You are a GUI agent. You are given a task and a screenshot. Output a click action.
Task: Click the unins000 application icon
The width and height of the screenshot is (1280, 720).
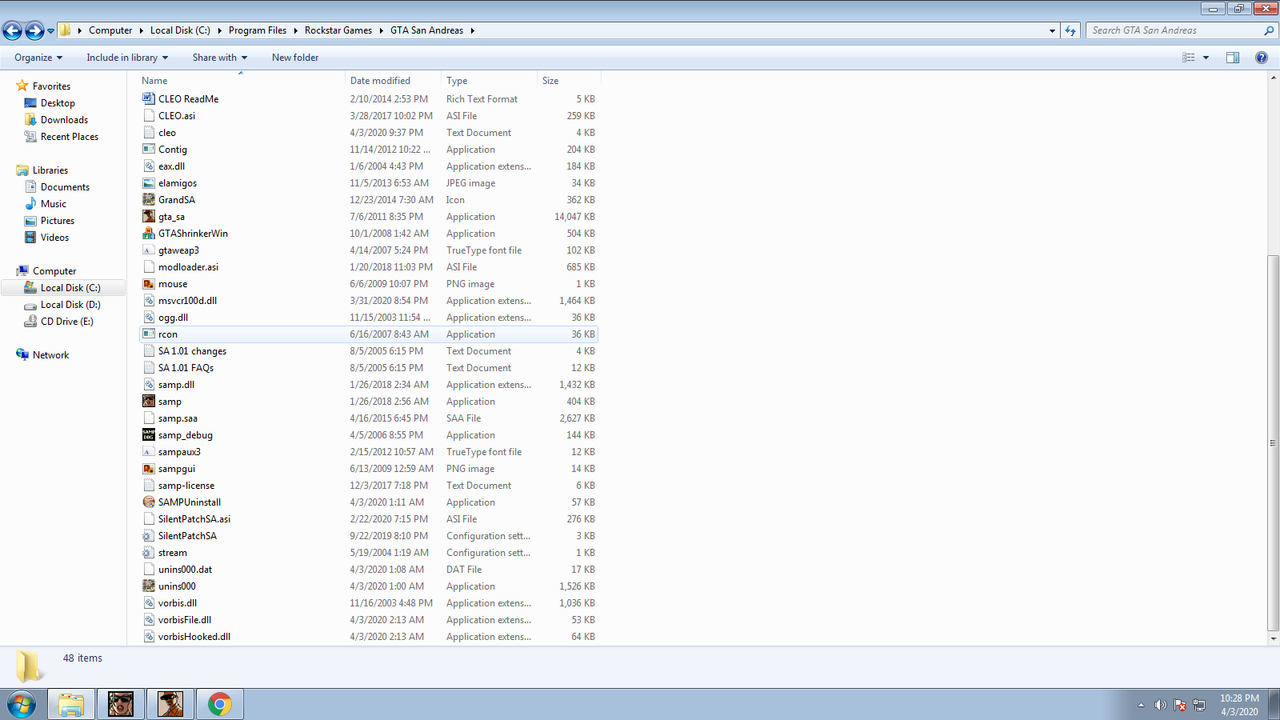tap(149, 586)
